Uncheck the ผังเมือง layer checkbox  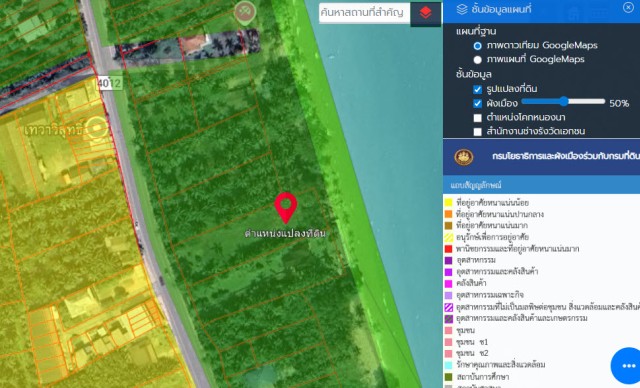pyautogui.click(x=478, y=104)
